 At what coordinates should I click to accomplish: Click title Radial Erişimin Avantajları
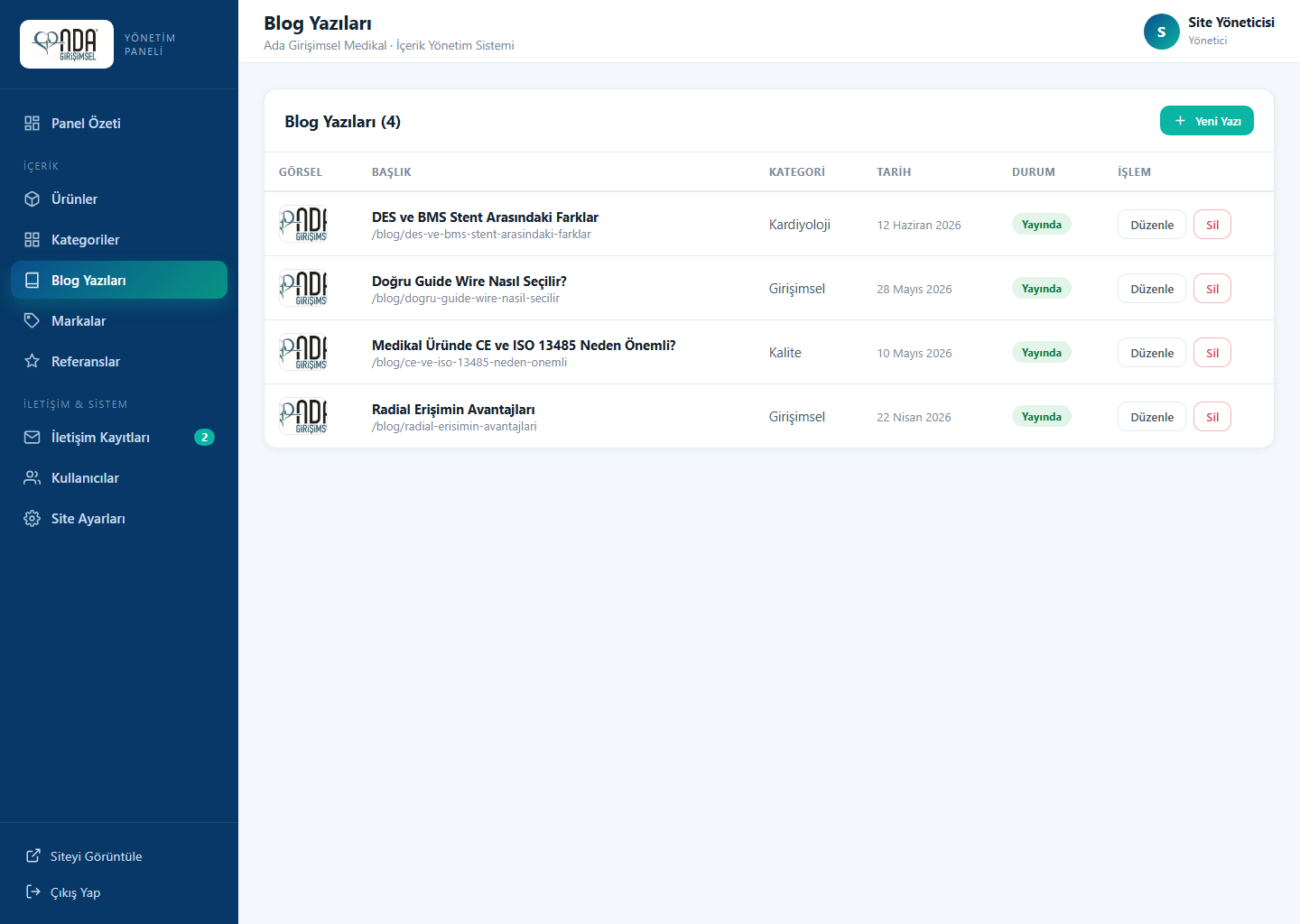point(453,410)
